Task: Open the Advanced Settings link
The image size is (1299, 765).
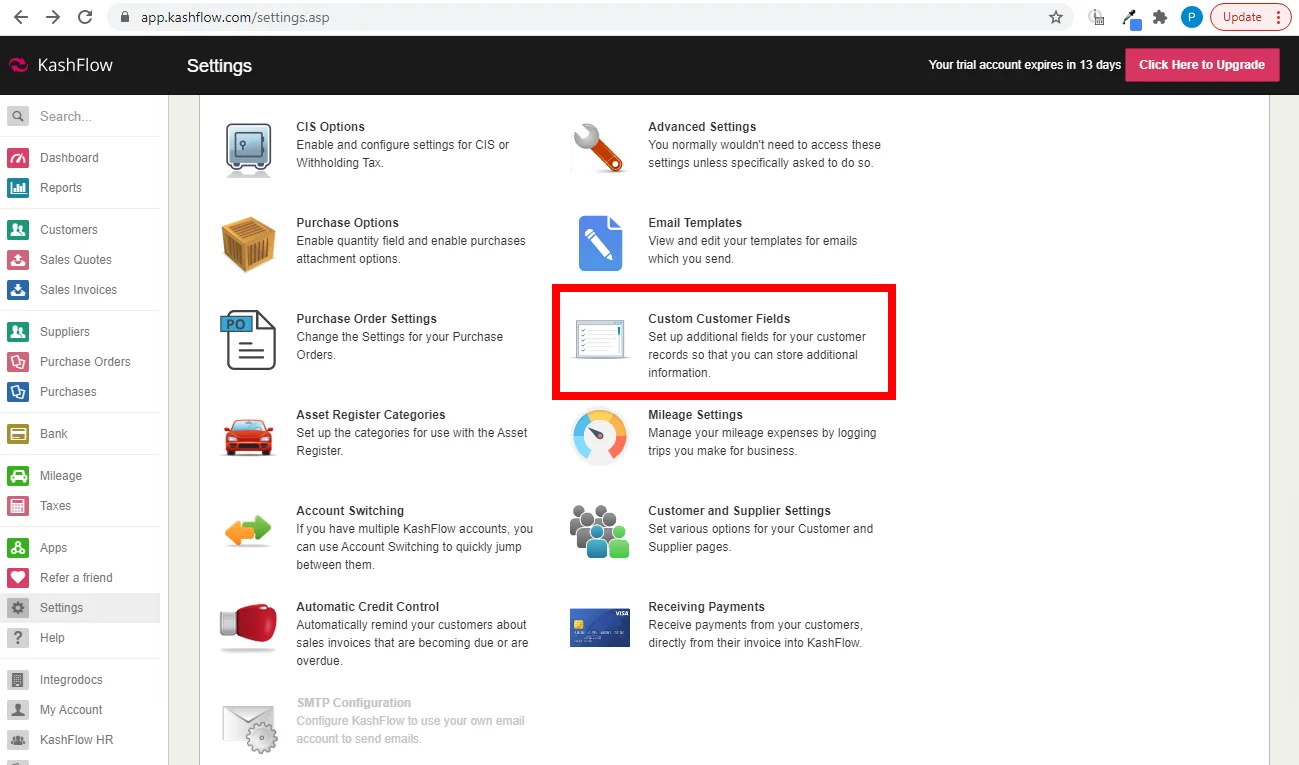Action: pyautogui.click(x=702, y=127)
